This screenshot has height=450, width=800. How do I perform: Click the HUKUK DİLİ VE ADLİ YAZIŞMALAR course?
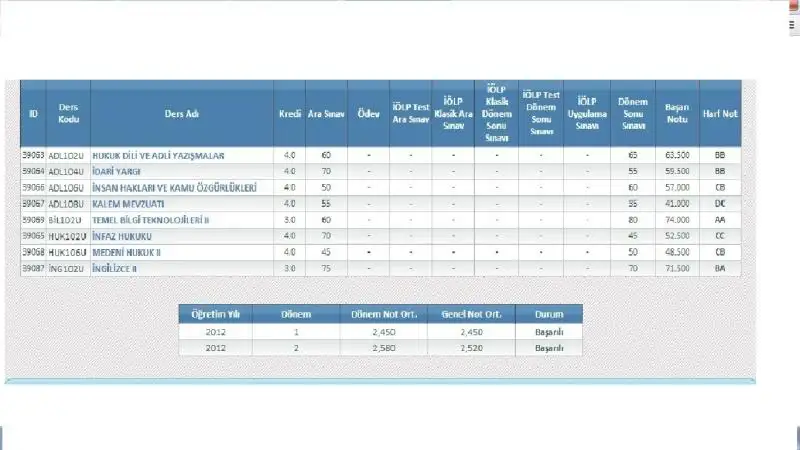[158, 156]
